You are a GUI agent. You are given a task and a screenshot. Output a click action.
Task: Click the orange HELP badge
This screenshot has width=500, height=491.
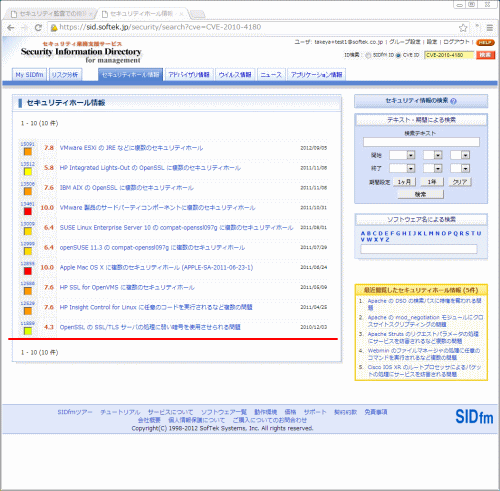pyautogui.click(x=485, y=42)
